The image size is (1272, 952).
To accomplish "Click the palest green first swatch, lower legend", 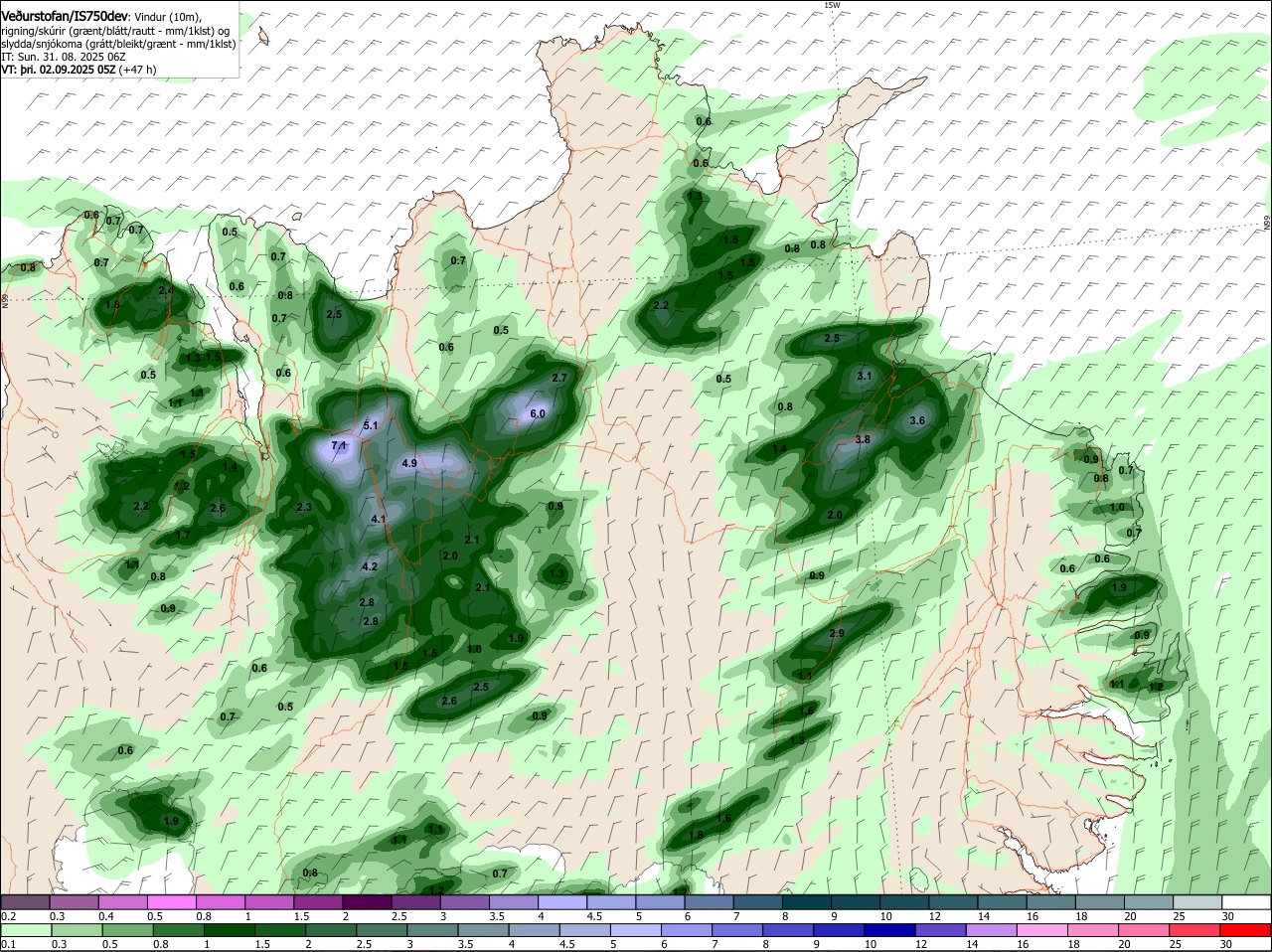I will pyautogui.click(x=27, y=929).
